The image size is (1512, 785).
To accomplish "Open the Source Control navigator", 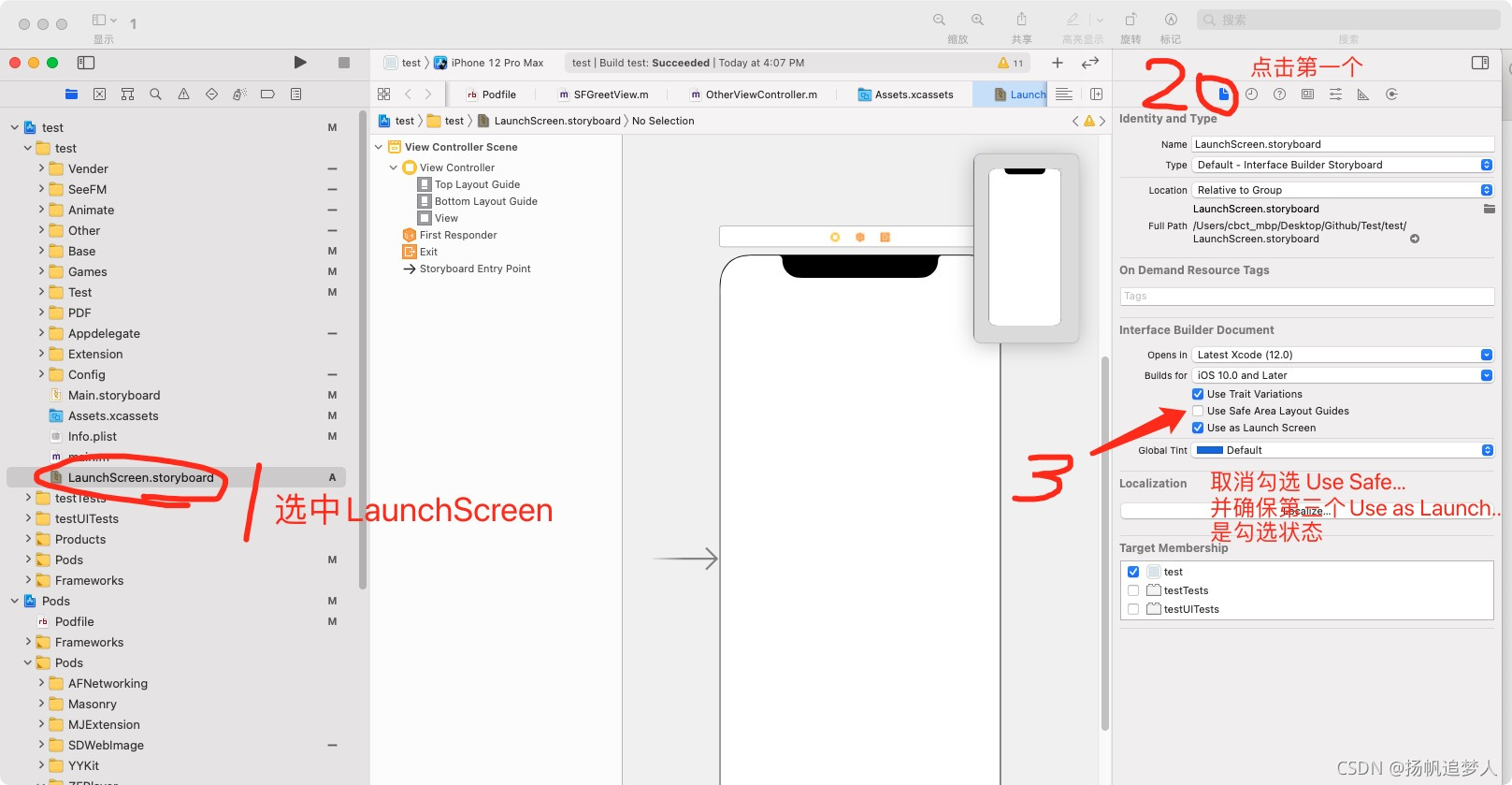I will (x=100, y=94).
